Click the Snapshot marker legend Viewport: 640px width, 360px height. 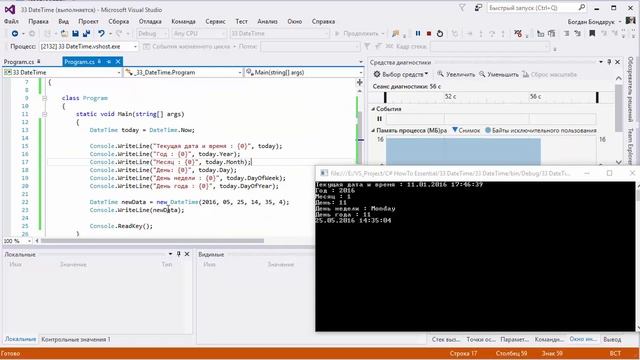coord(466,130)
